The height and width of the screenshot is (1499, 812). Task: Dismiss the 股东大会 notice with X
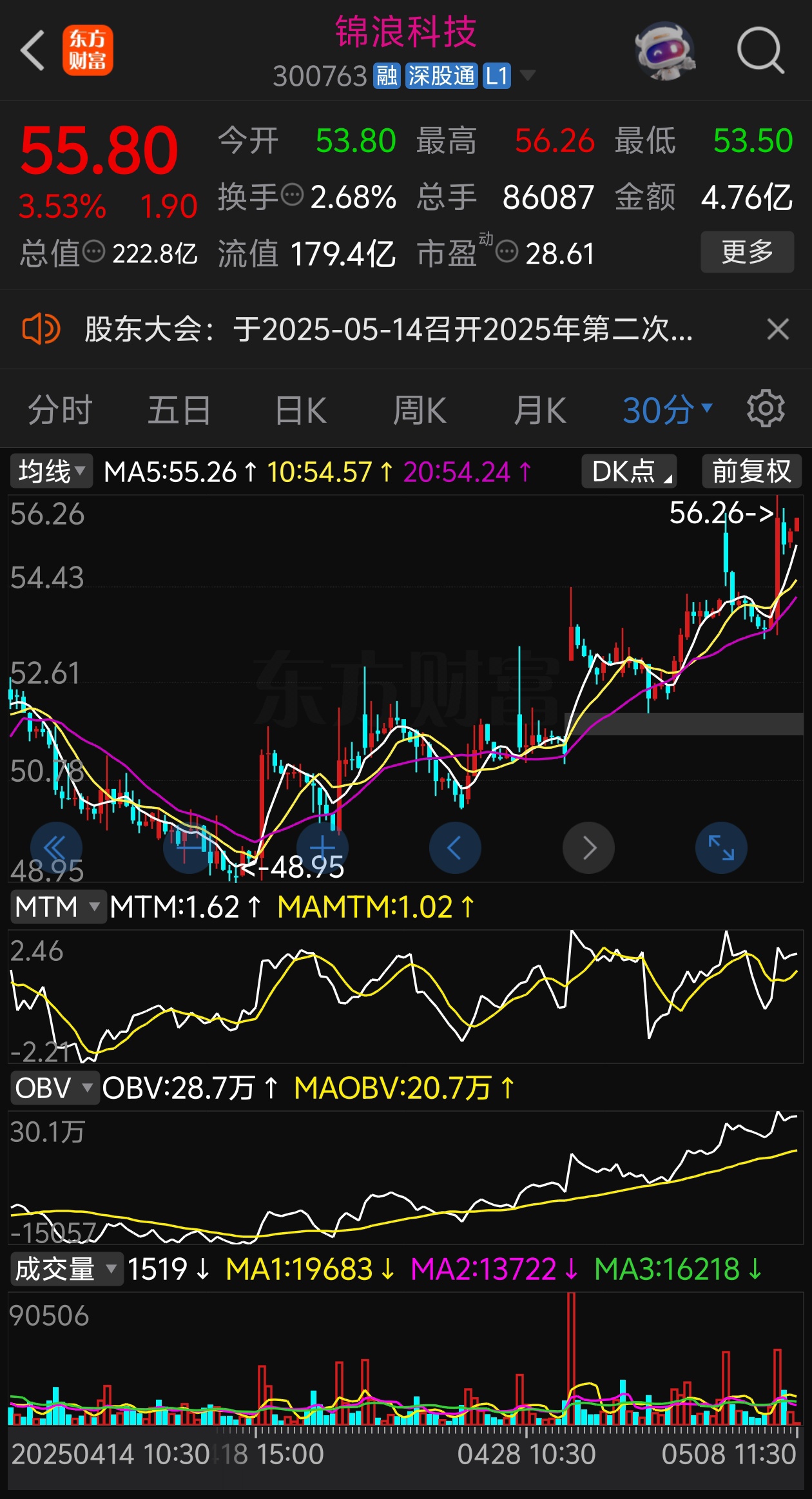click(x=778, y=329)
